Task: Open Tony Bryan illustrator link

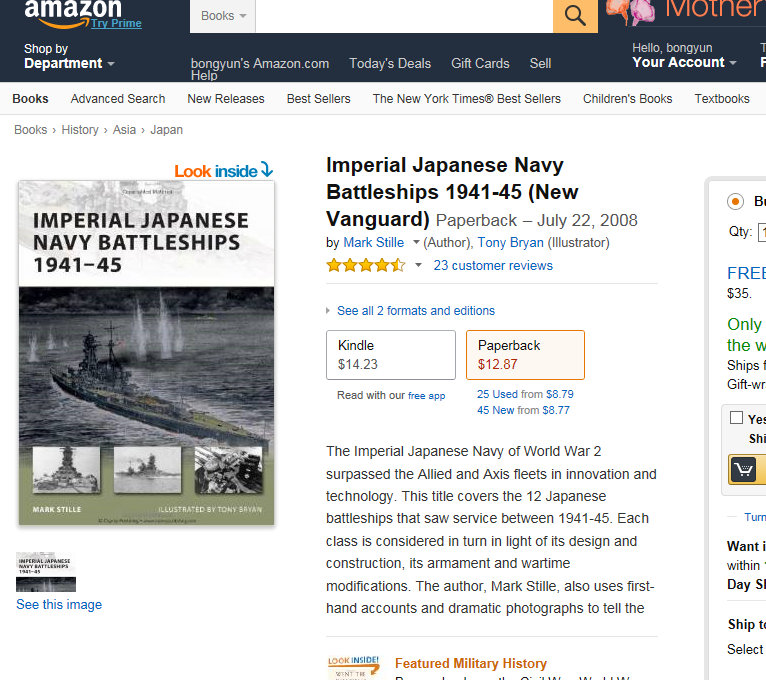Action: [x=511, y=242]
